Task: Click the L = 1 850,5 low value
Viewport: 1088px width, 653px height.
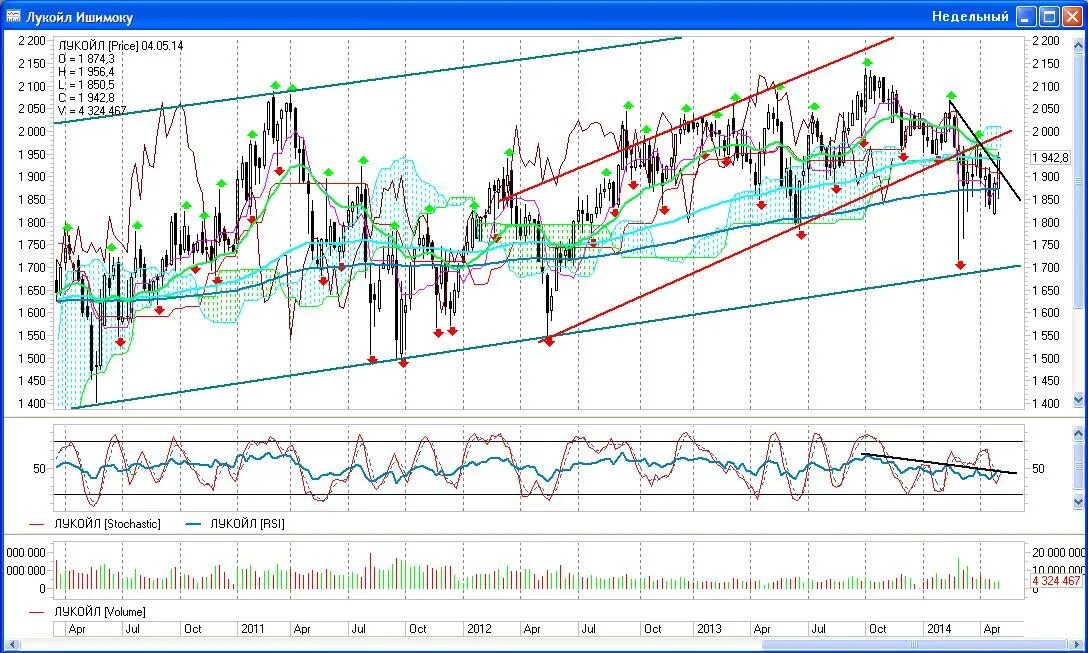Action: (x=87, y=85)
